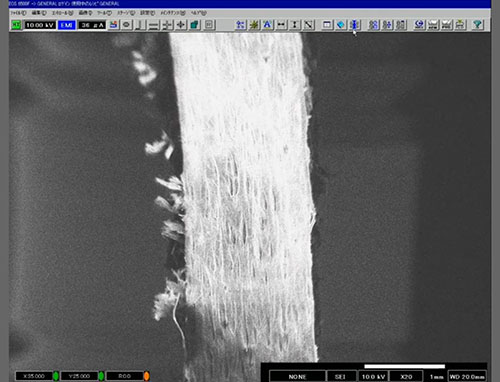Click the vertical measurement arrow icon
The image size is (500, 382).
[295, 25]
